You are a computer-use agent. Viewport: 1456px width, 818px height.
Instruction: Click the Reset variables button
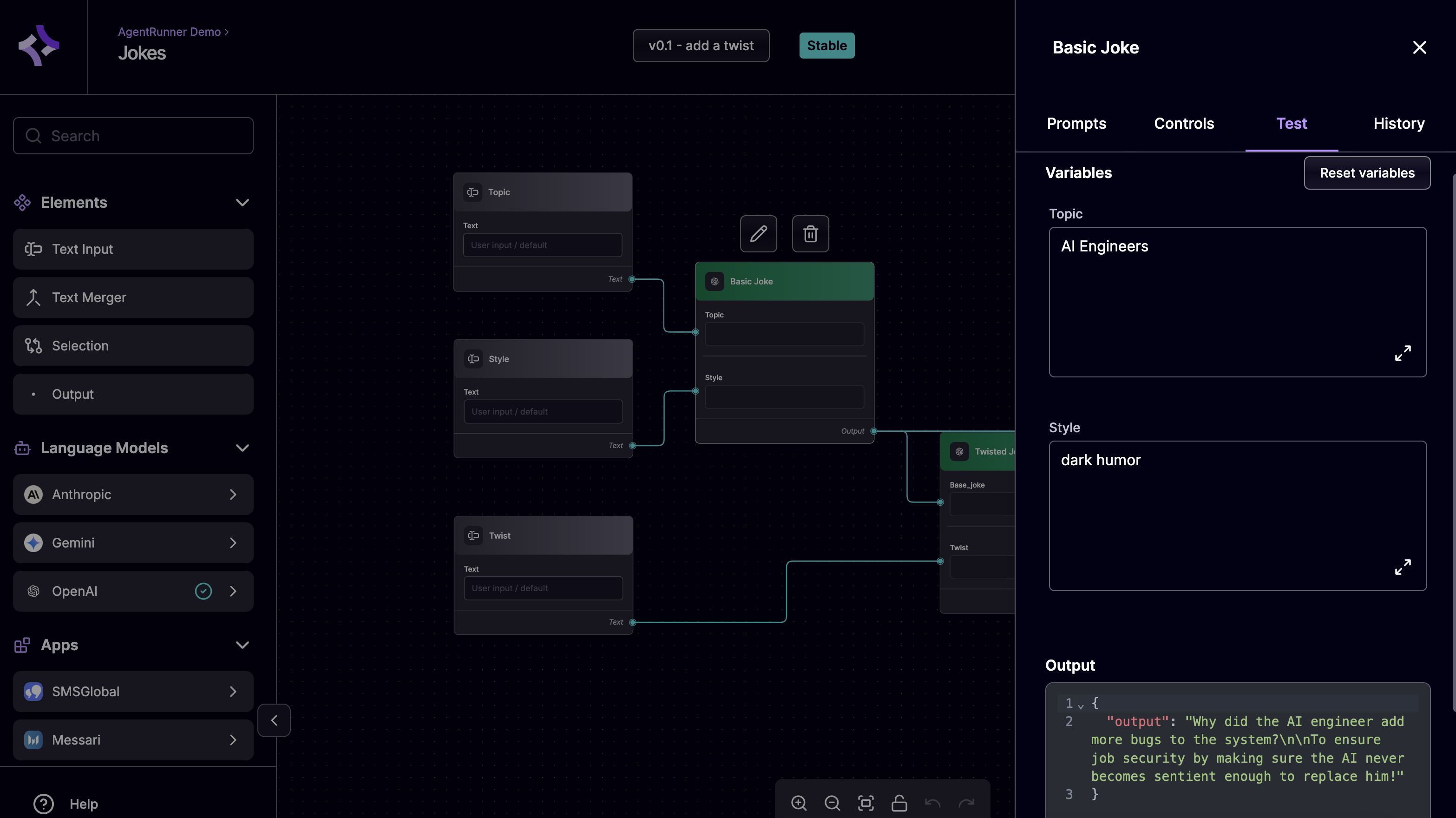pos(1367,173)
